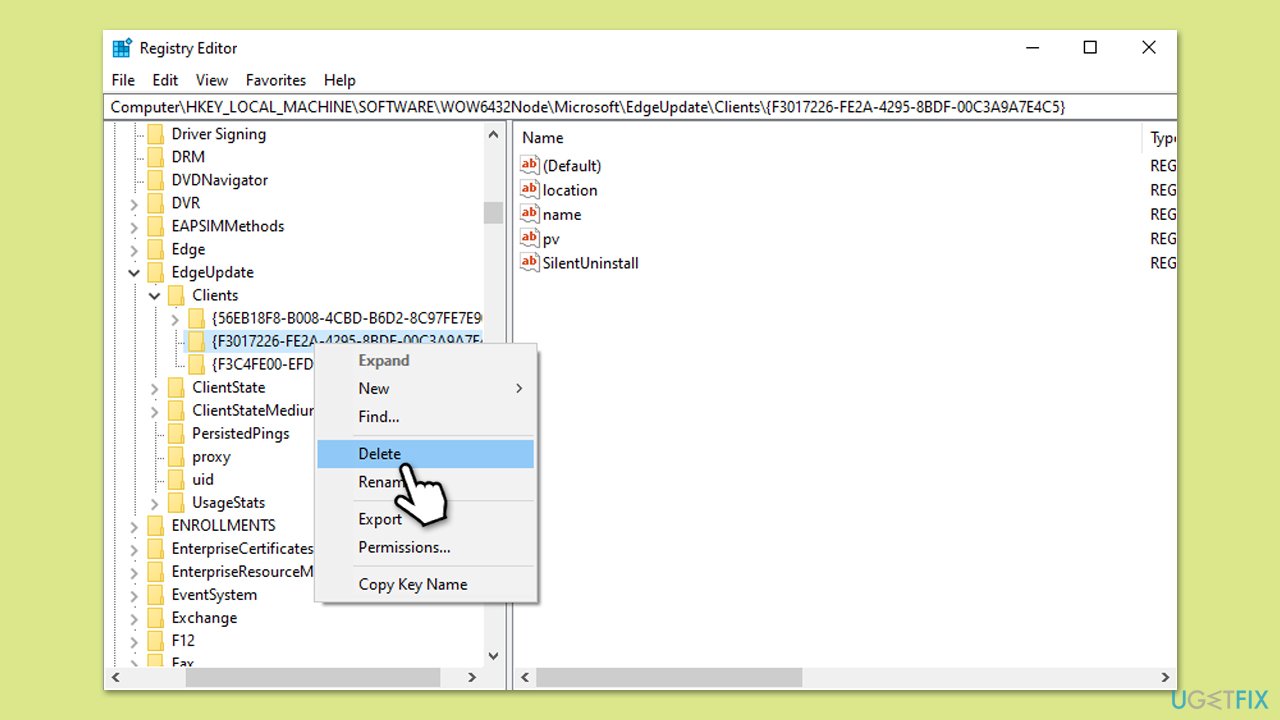Click the PersistedPings folder icon
Viewport: 1280px width, 720px height.
(176, 433)
